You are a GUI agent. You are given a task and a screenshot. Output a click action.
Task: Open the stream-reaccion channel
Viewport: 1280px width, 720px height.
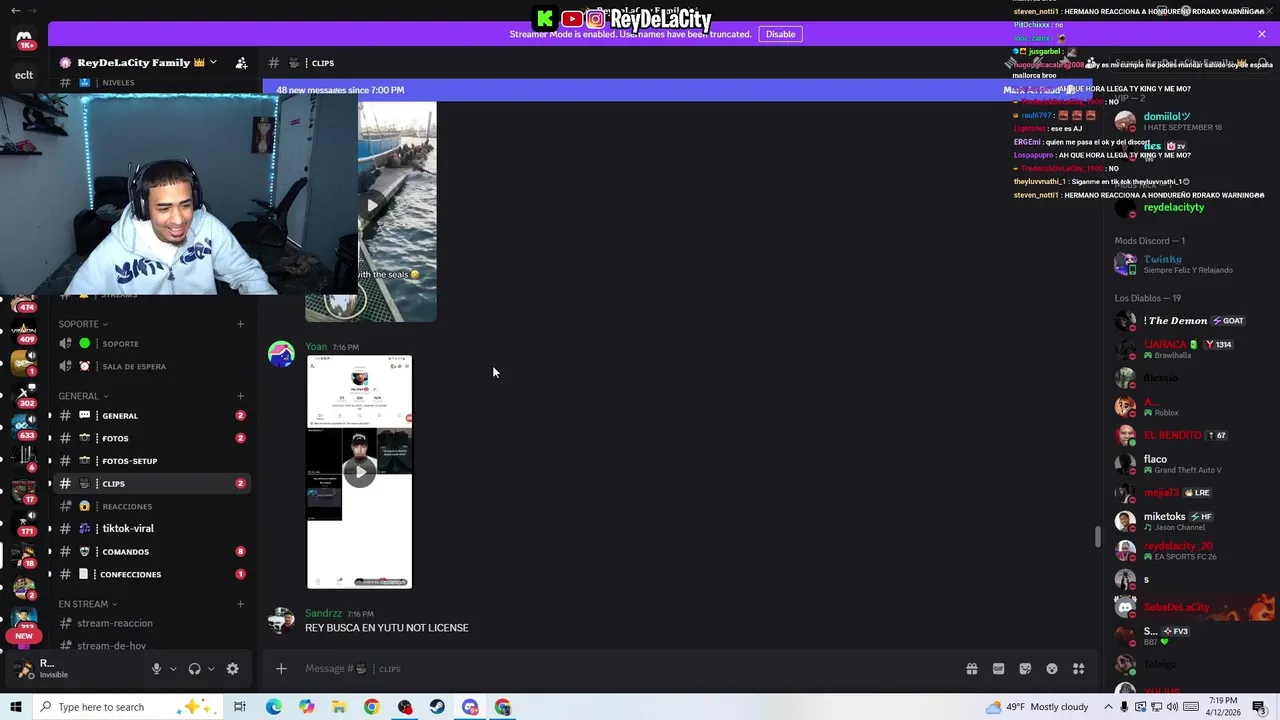152,623
